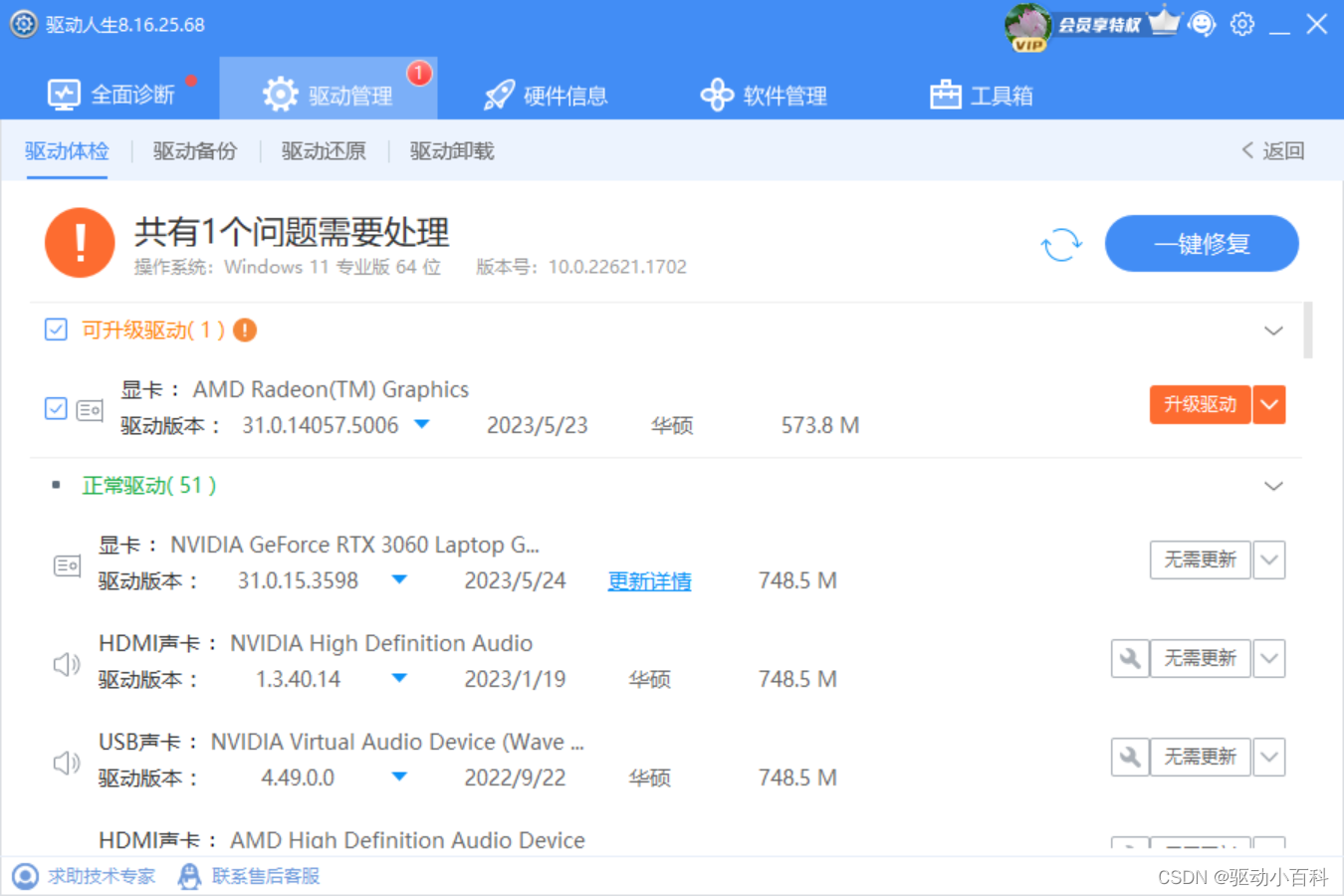The height and width of the screenshot is (896, 1344).
Task: Open the feedback smiley face icon
Action: pyautogui.click(x=1203, y=24)
